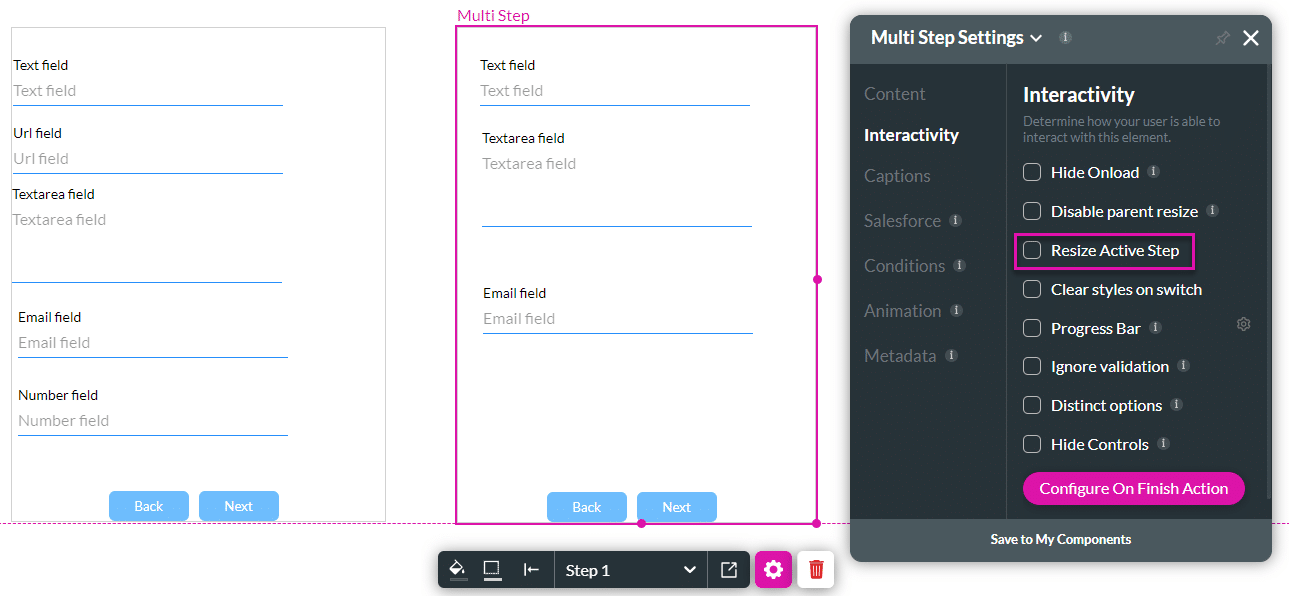The height and width of the screenshot is (596, 1289).
Task: Pin the Multi Step Settings panel
Action: (1222, 38)
